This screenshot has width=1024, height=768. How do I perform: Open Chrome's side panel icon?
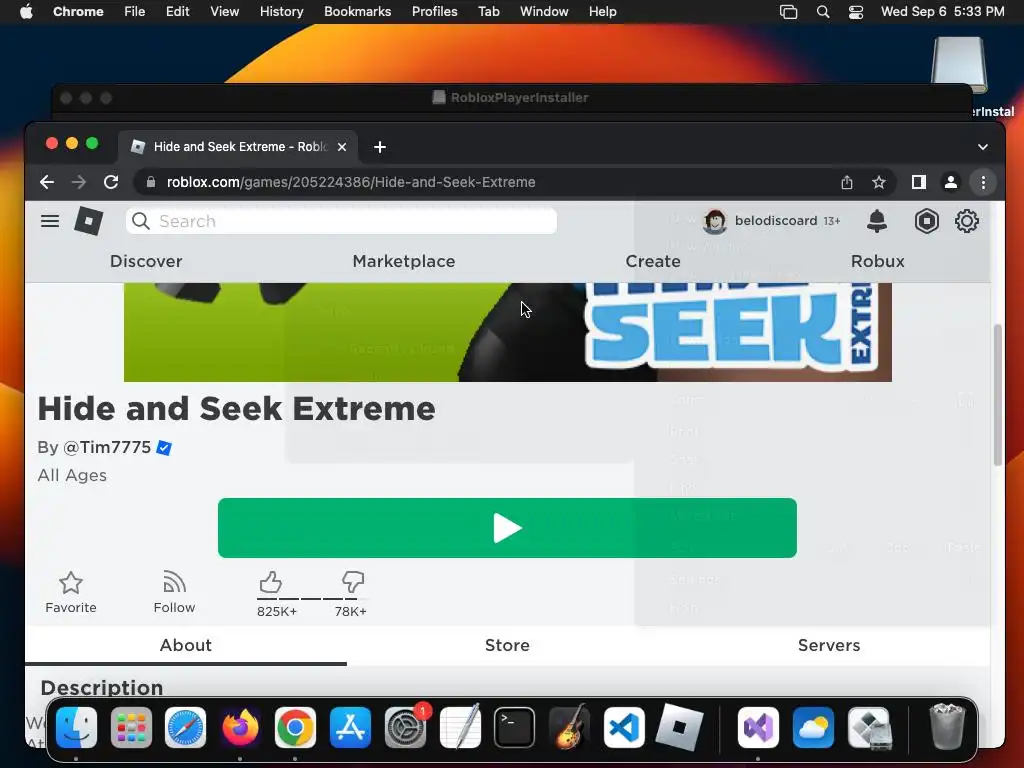coord(919,182)
